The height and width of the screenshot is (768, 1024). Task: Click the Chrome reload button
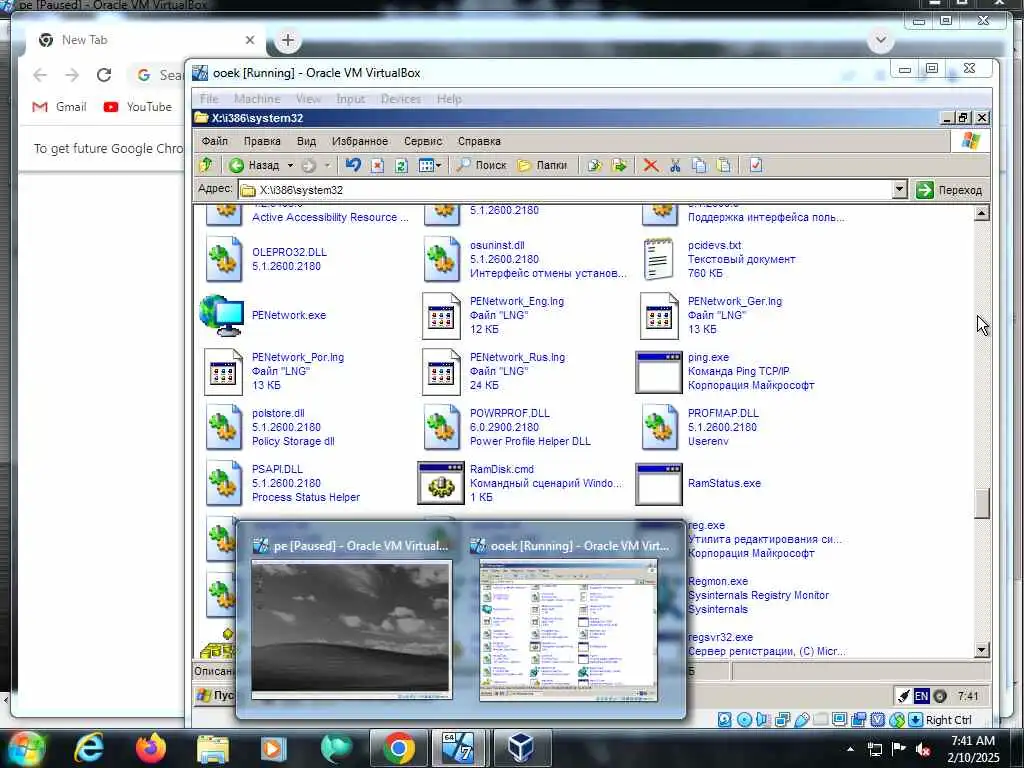pyautogui.click(x=104, y=75)
